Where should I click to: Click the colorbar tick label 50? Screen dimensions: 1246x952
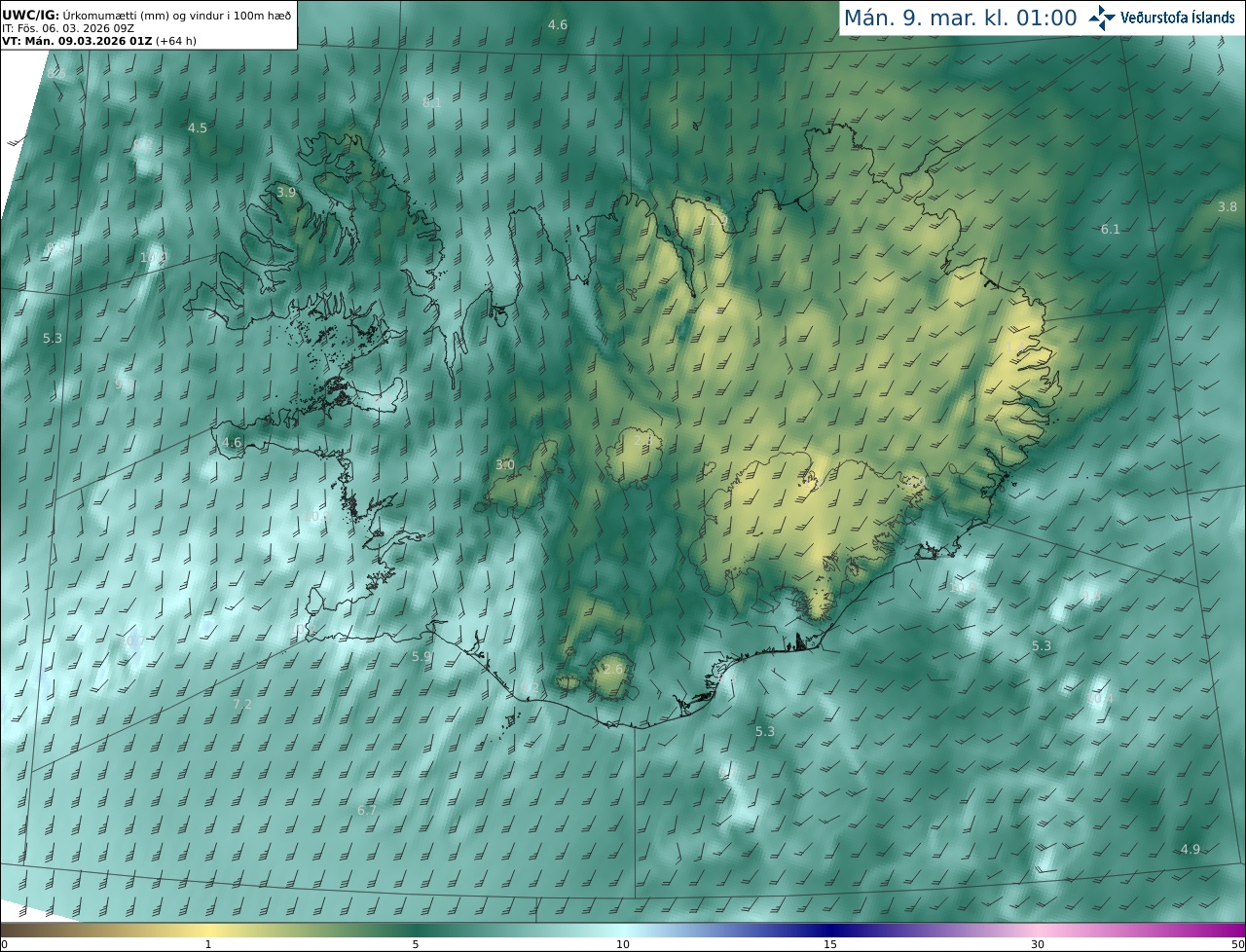click(x=1238, y=944)
